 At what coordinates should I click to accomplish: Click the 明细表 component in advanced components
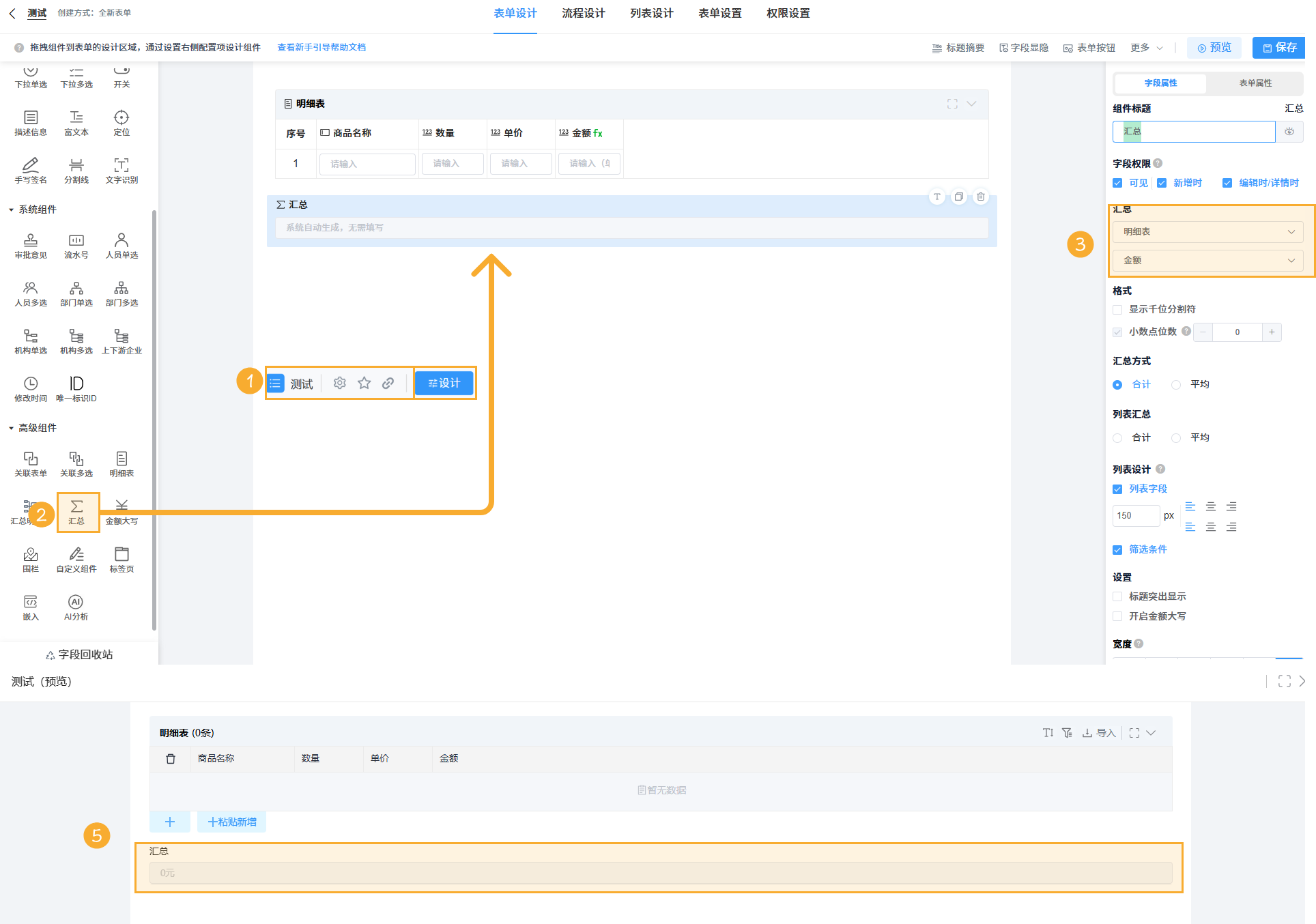click(x=121, y=463)
